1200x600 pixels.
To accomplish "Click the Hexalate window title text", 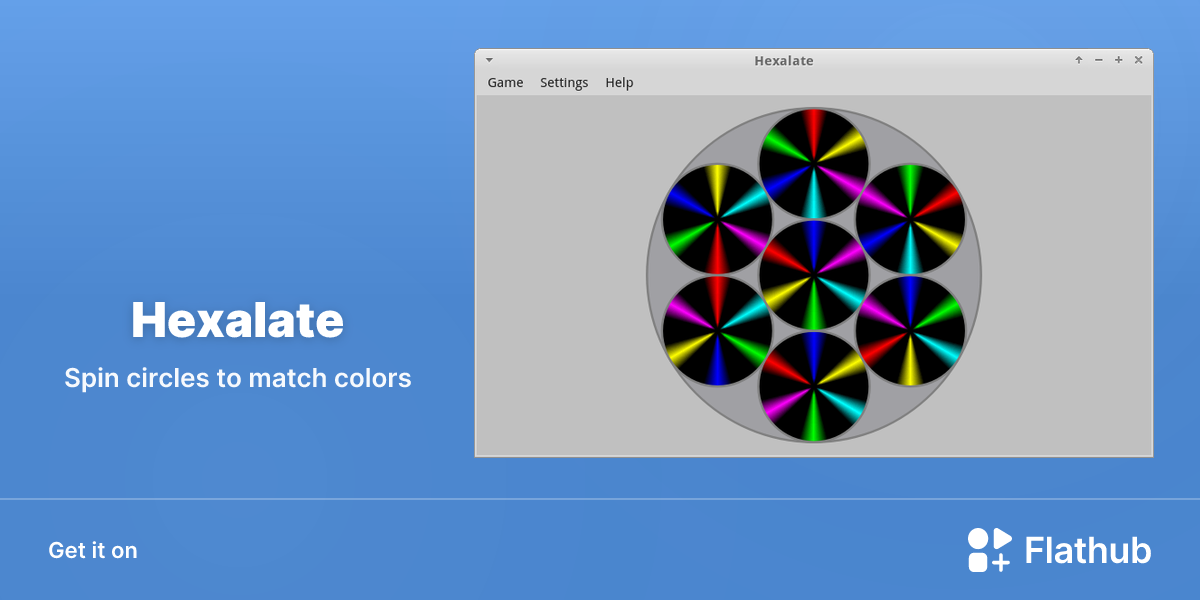I will click(784, 61).
